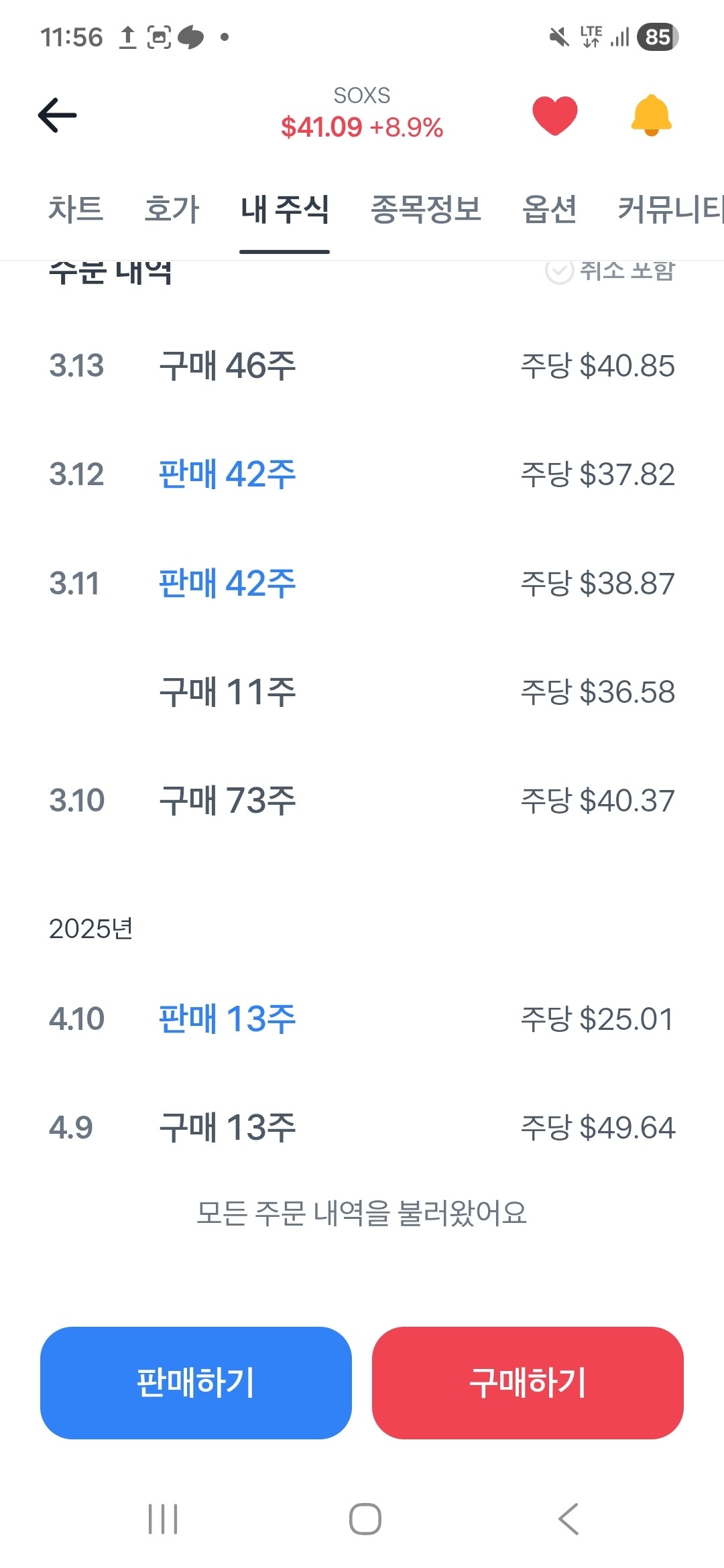Open the 3.12 판매 42주 order
724x1568 pixels.
pos(362,474)
